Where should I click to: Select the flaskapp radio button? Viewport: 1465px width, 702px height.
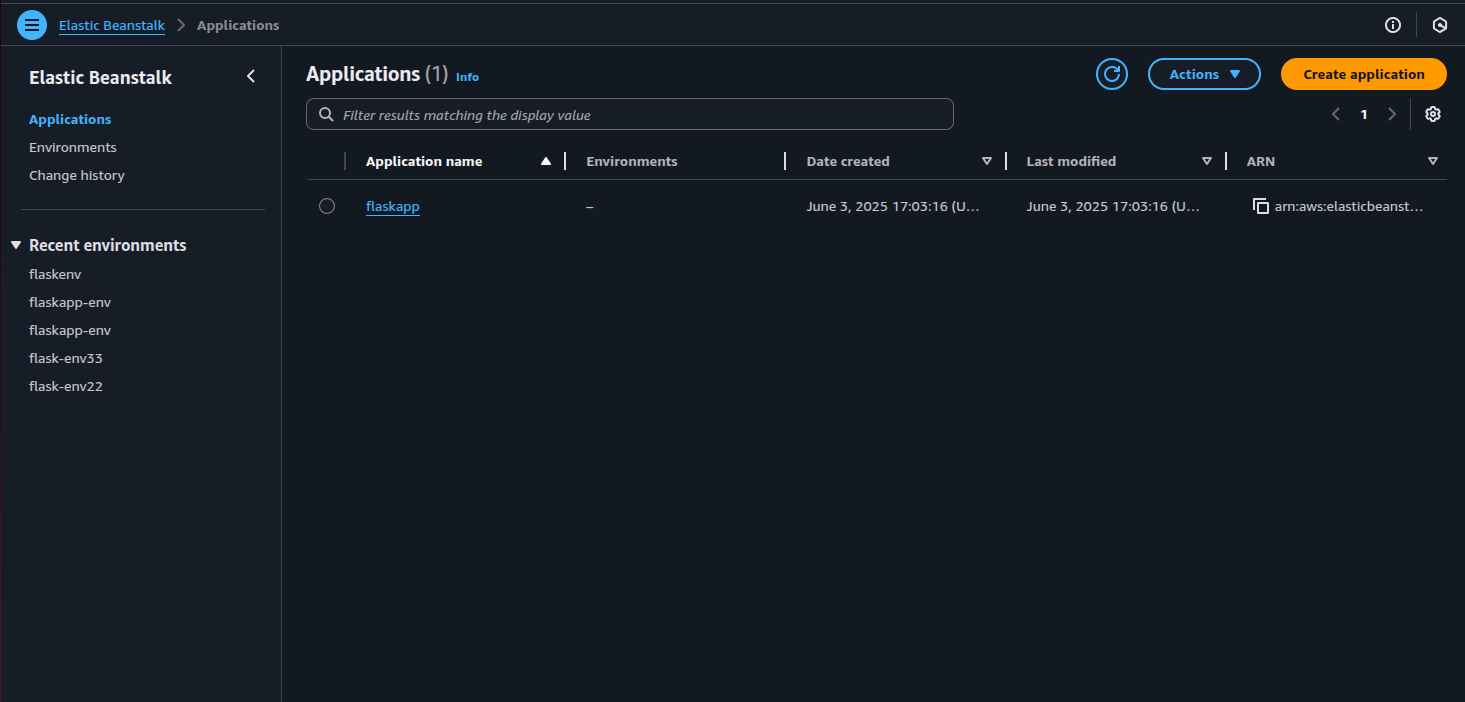[x=327, y=206]
